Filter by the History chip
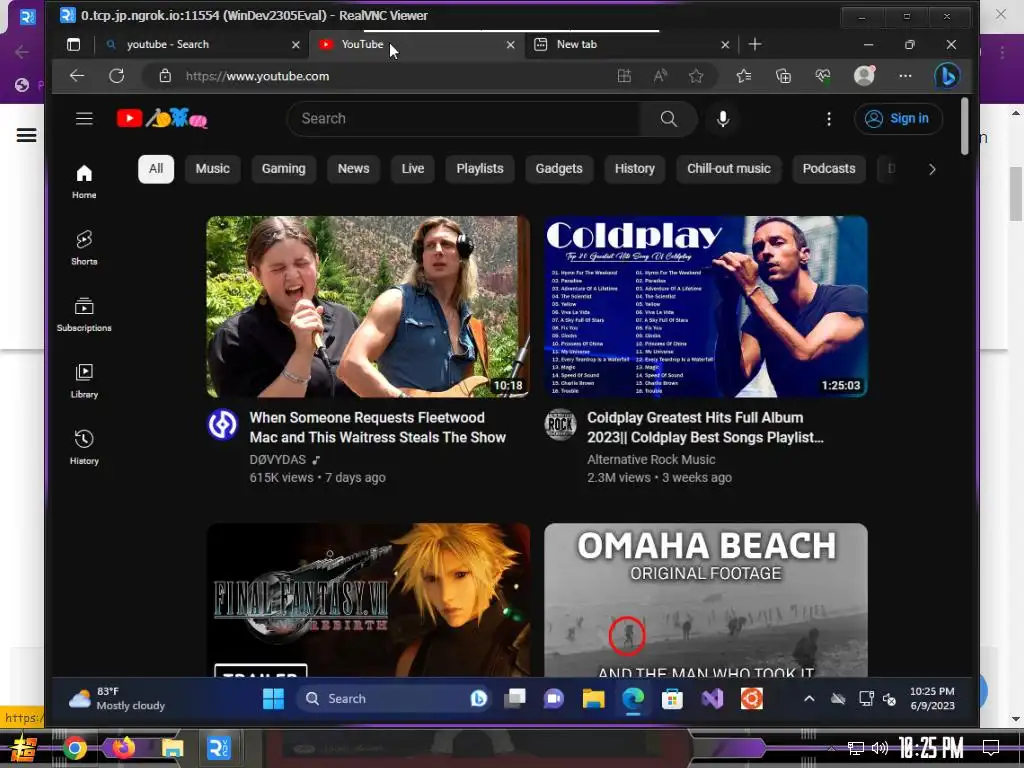 [x=635, y=169]
